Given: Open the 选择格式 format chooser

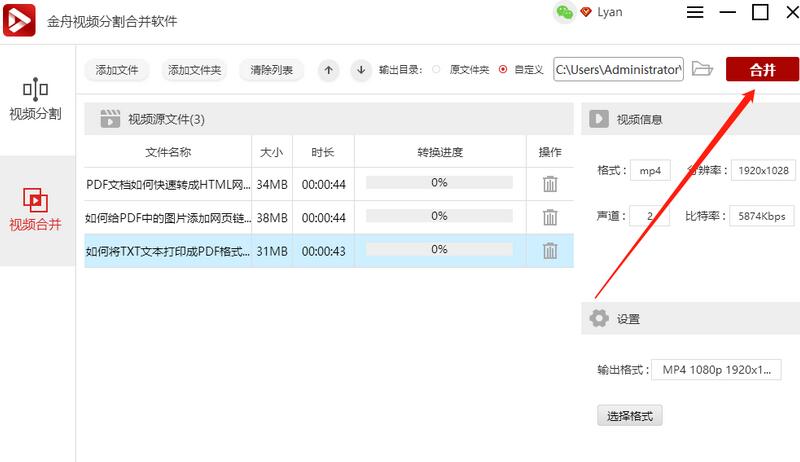Looking at the screenshot, I should pyautogui.click(x=629, y=415).
